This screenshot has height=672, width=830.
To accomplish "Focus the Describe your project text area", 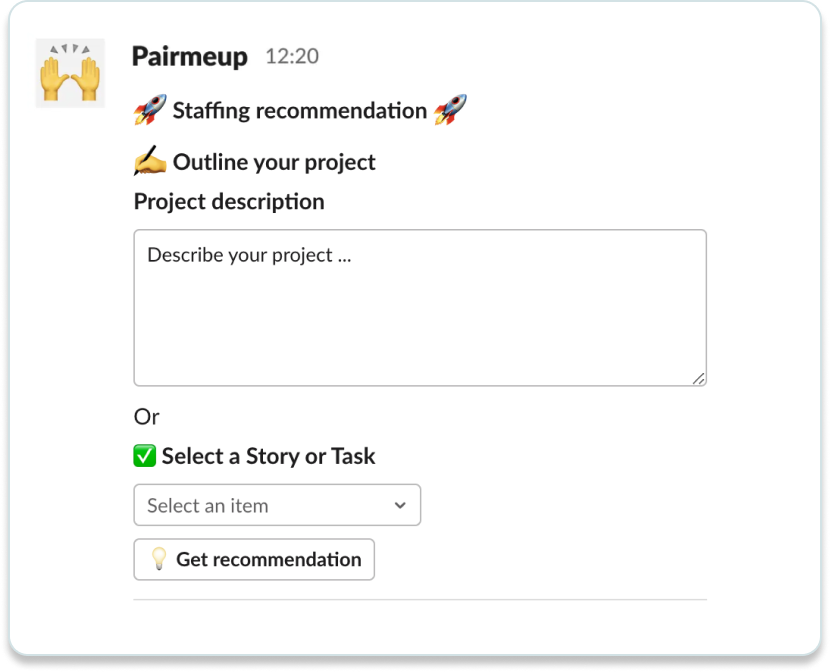I will [x=420, y=307].
